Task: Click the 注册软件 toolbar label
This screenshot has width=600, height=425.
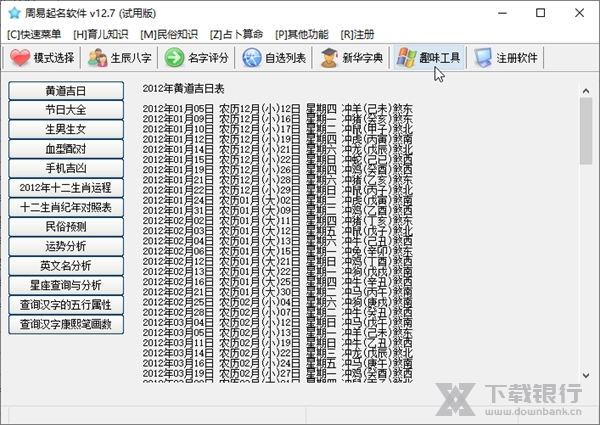Action: coord(517,58)
